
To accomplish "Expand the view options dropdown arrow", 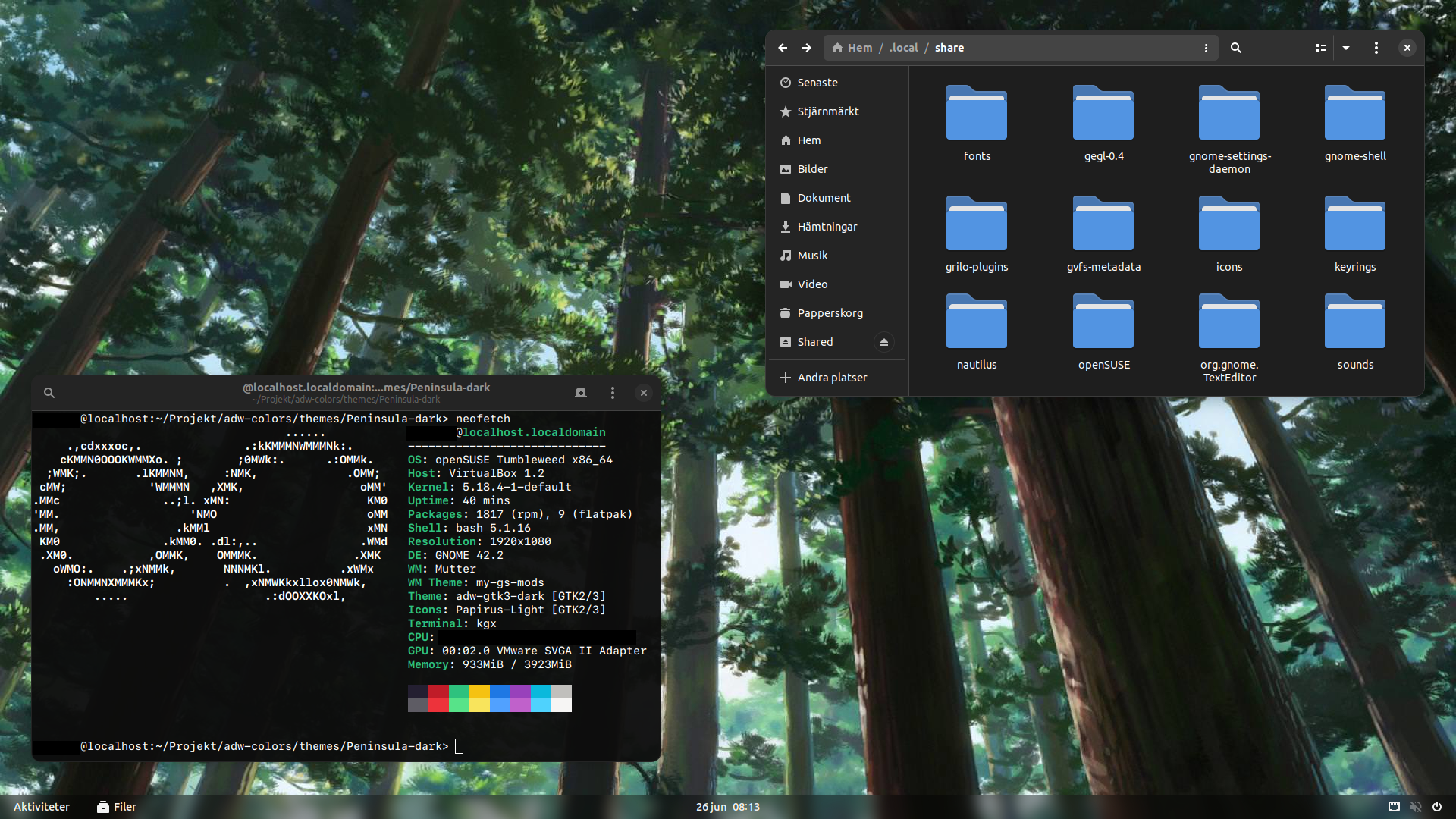I will coord(1346,48).
